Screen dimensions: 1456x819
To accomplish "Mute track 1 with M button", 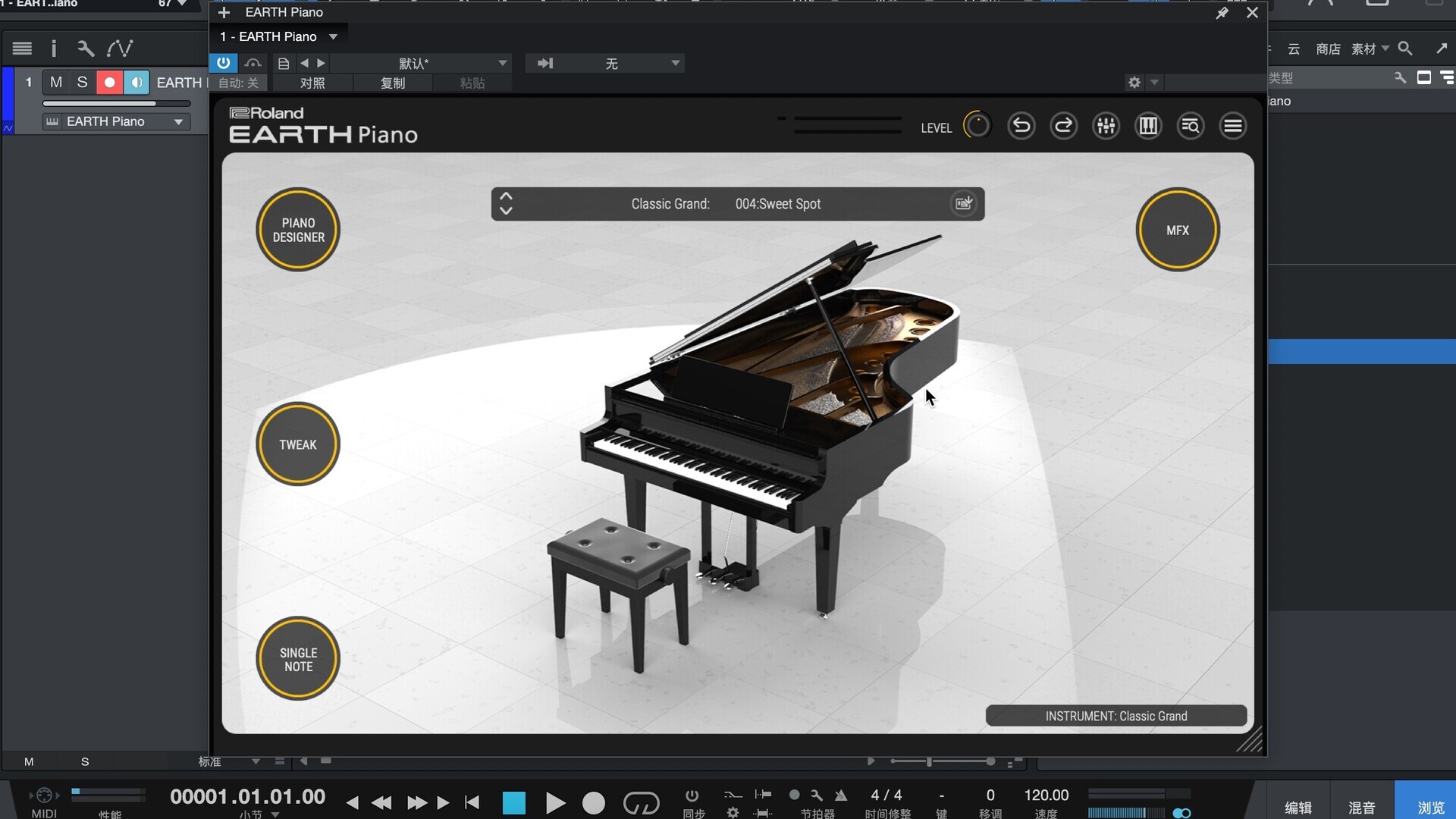I will point(56,82).
